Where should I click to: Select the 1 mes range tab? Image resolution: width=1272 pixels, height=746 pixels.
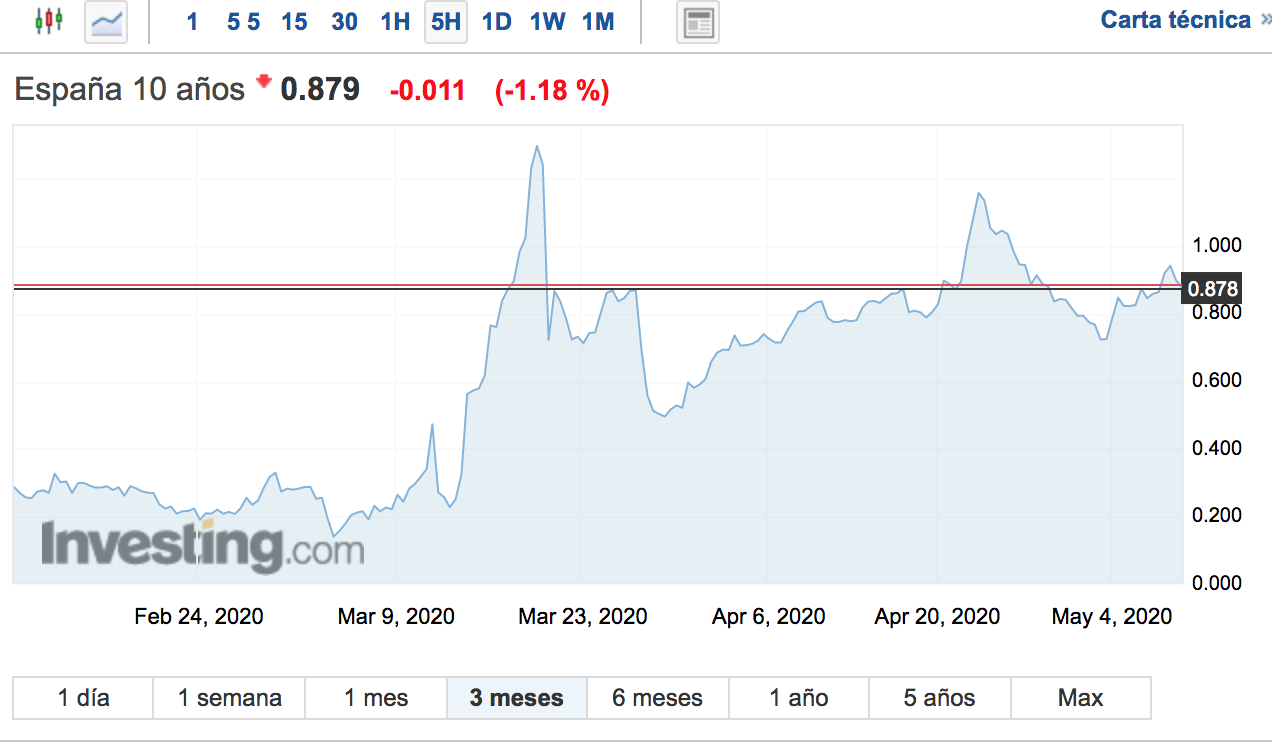pyautogui.click(x=376, y=698)
